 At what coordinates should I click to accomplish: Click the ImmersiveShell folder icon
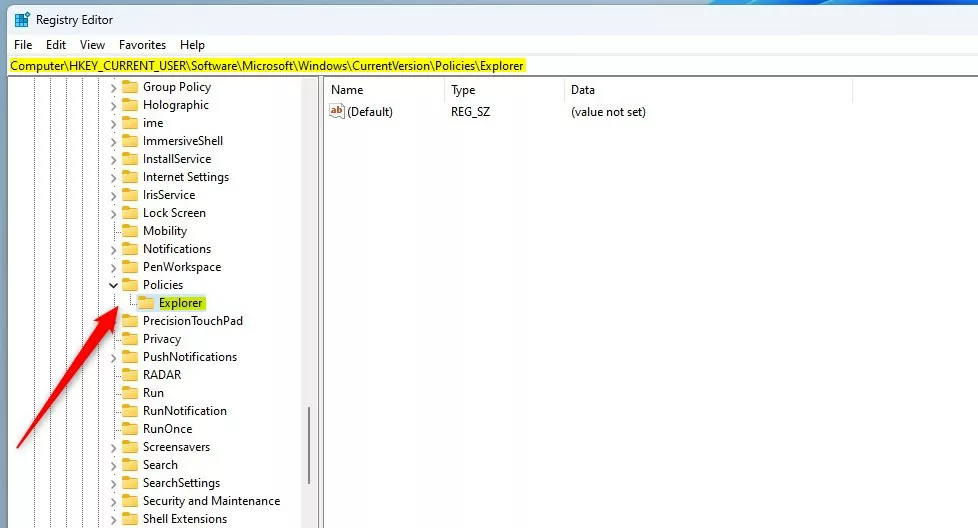pos(130,141)
